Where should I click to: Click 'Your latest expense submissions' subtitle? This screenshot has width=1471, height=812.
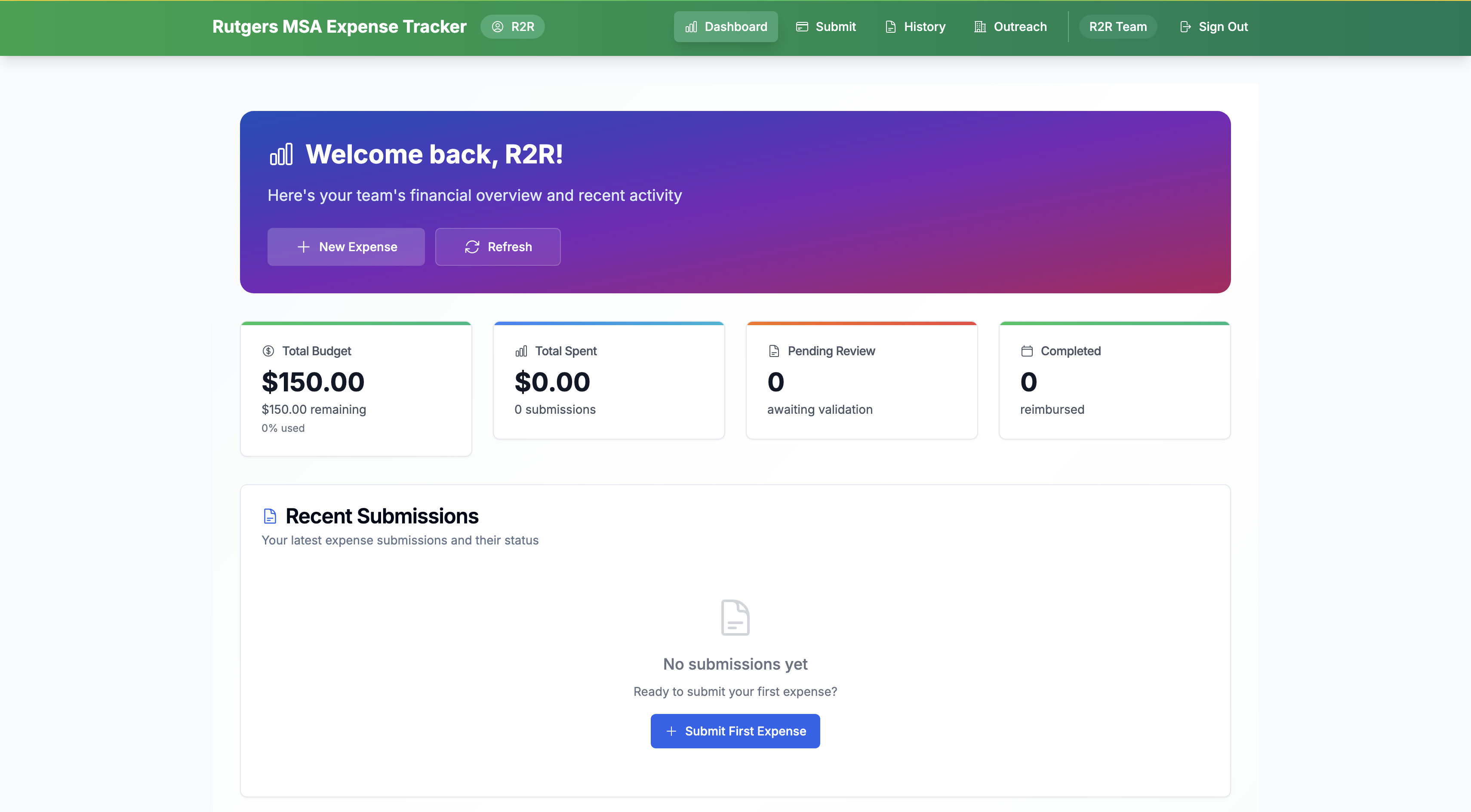coord(400,540)
